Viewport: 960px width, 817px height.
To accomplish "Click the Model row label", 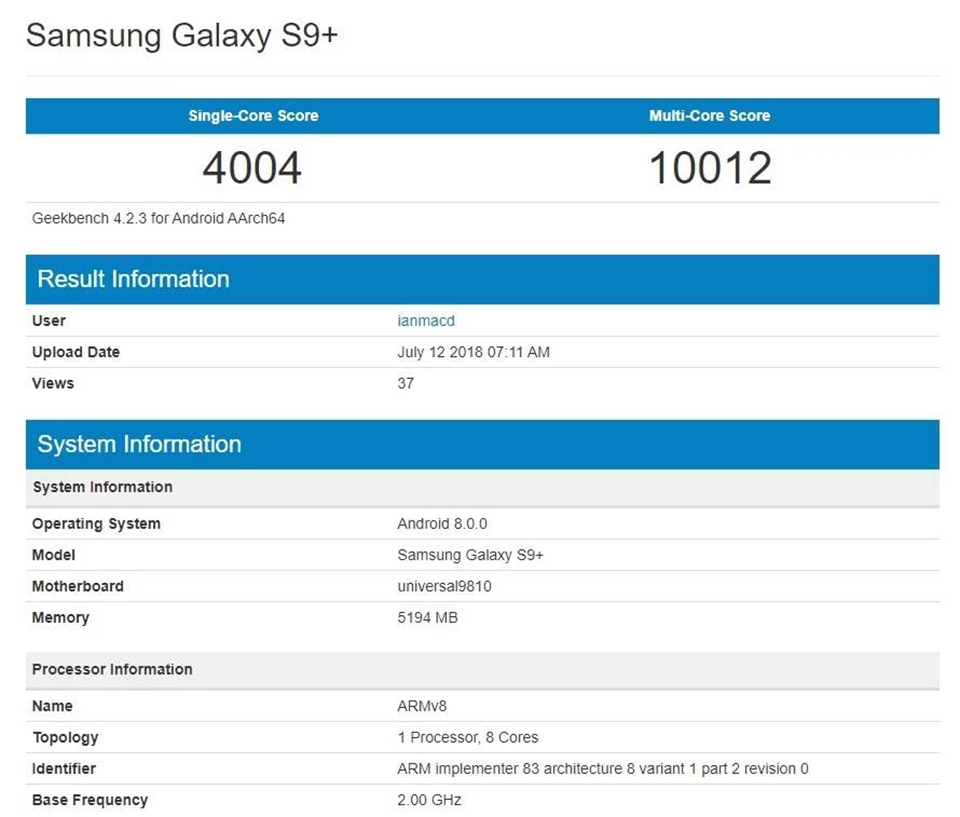I will 53,555.
